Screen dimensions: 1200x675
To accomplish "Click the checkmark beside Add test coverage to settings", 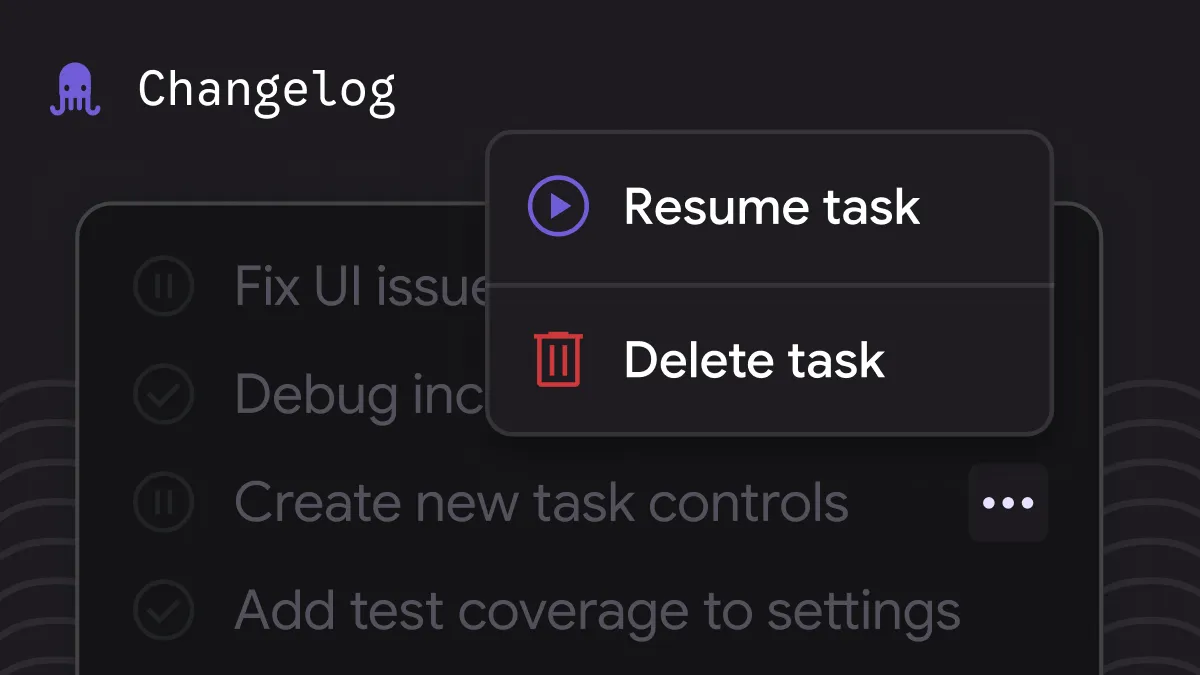I will pos(164,610).
